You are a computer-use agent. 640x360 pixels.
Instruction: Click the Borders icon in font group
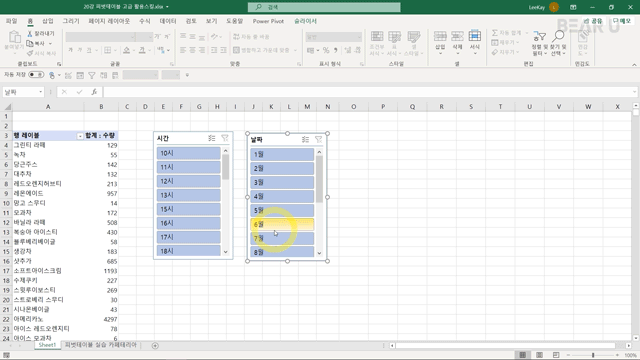point(107,50)
